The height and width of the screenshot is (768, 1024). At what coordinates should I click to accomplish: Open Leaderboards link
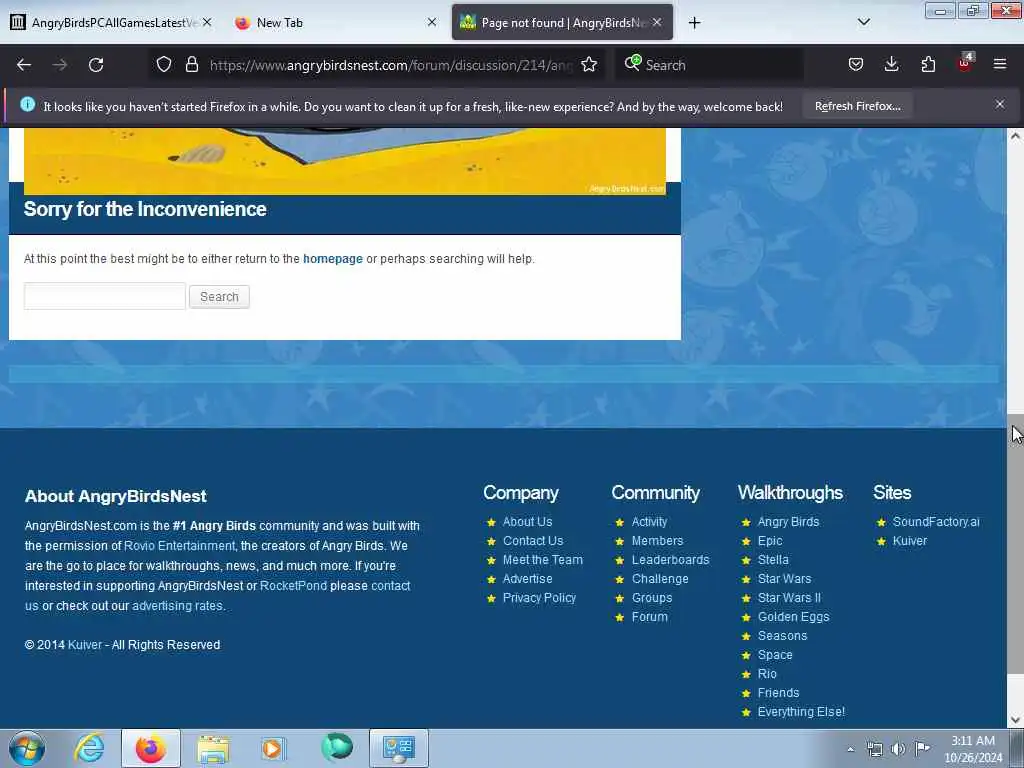pyautogui.click(x=670, y=560)
